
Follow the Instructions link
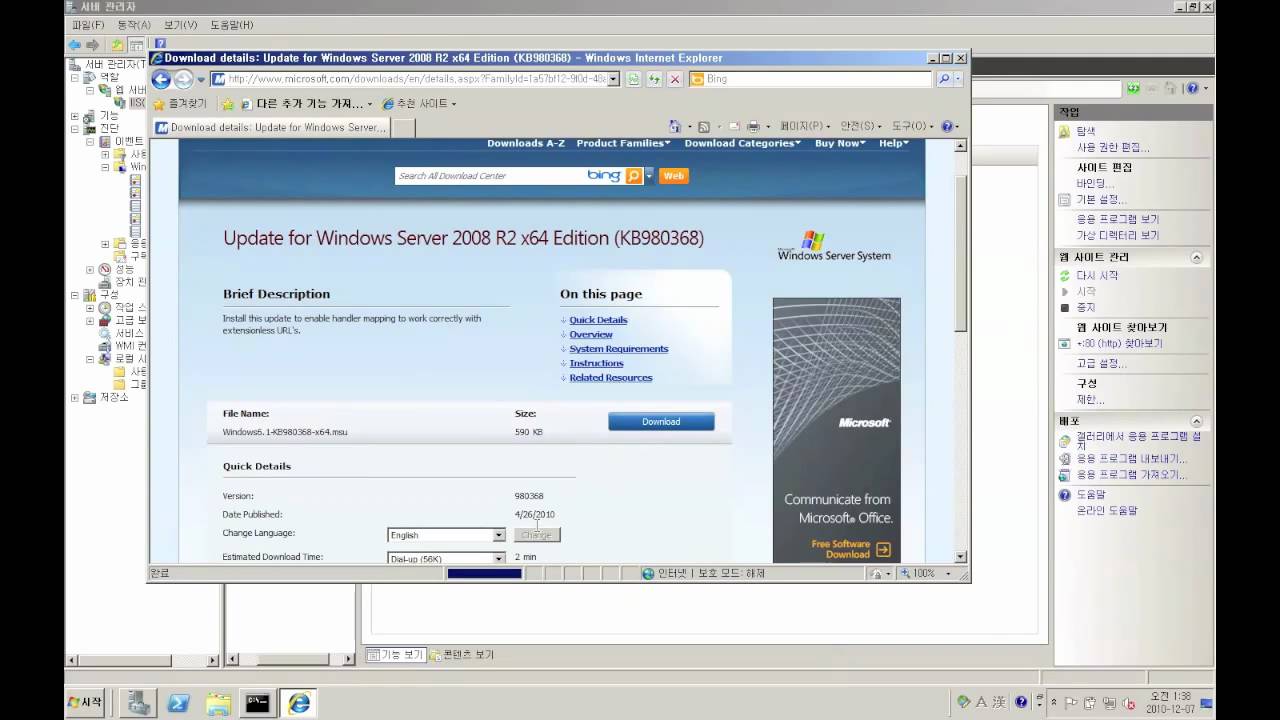pos(596,363)
